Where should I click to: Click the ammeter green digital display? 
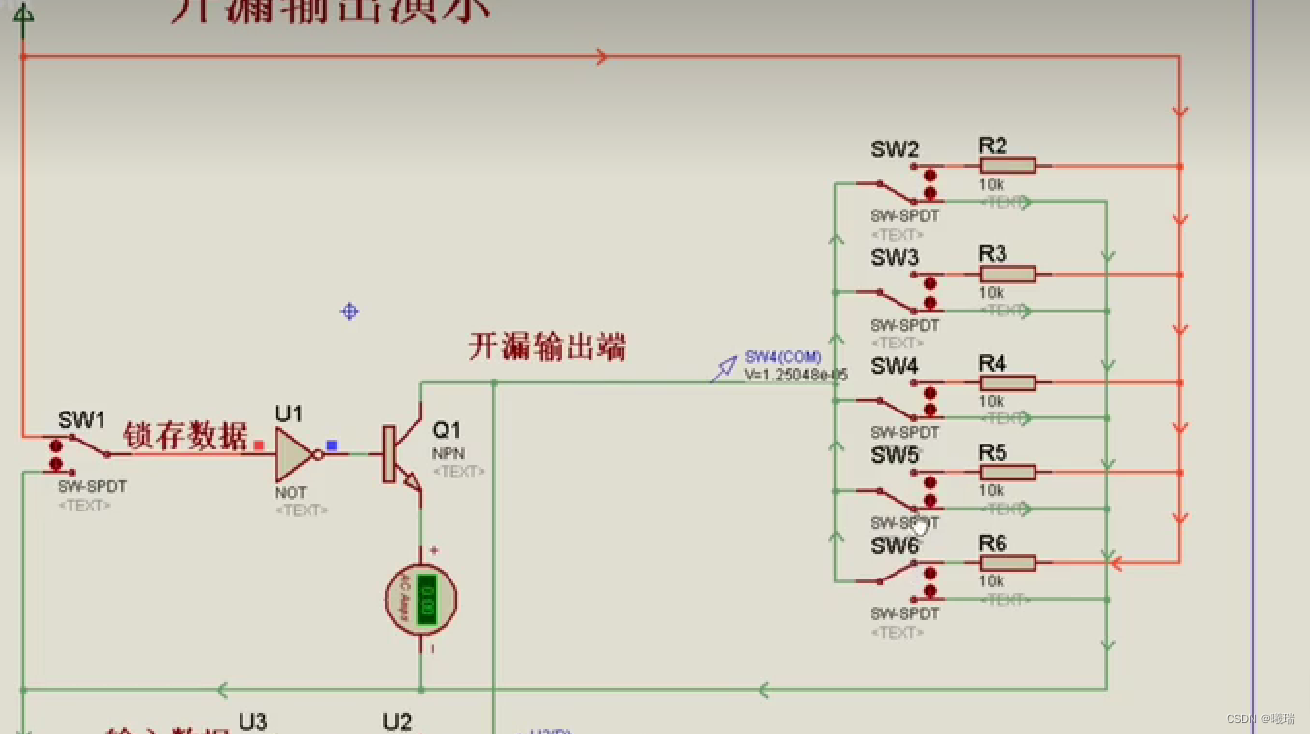point(427,600)
